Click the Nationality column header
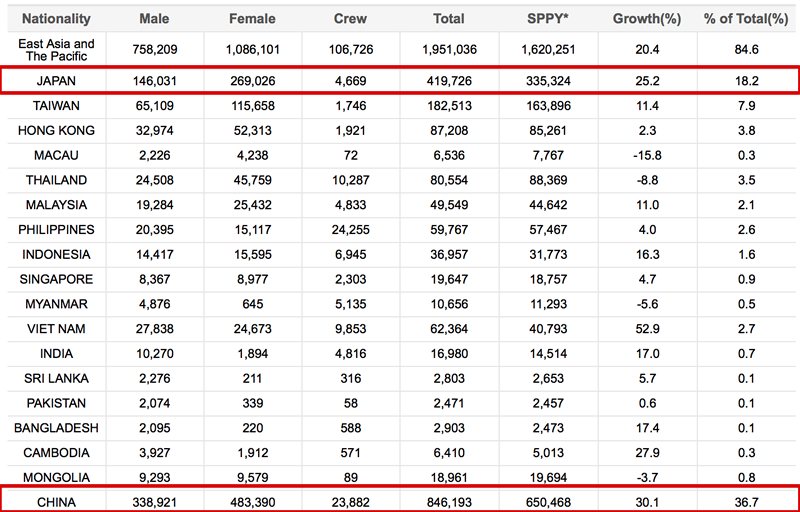Viewport: 800px width, 512px height. 56,19
